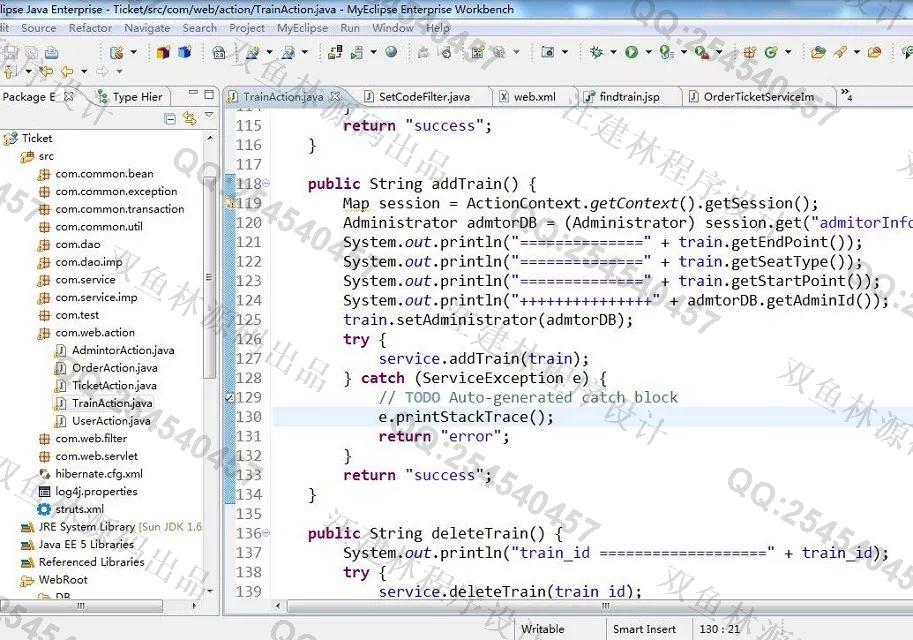Click the editor horizontal scrollbar left arrow
Viewport: 913px width, 640px height.
[278, 606]
